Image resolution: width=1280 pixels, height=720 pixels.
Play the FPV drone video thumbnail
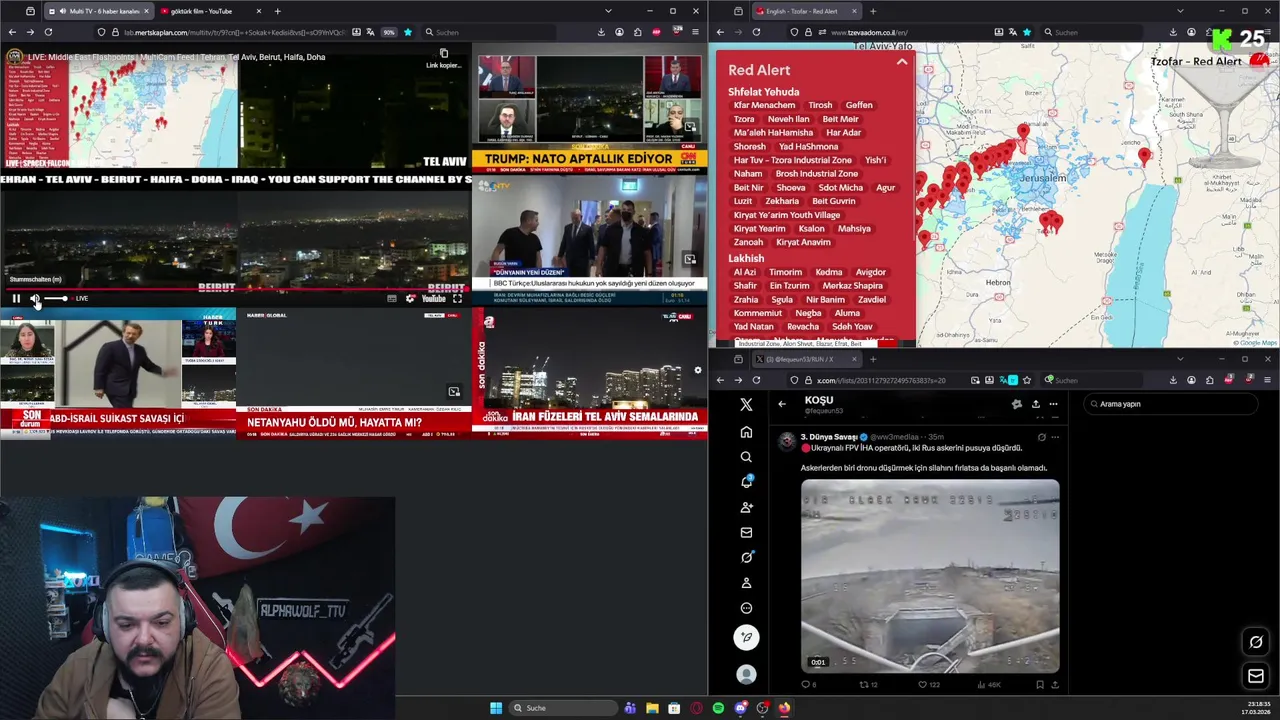point(930,577)
